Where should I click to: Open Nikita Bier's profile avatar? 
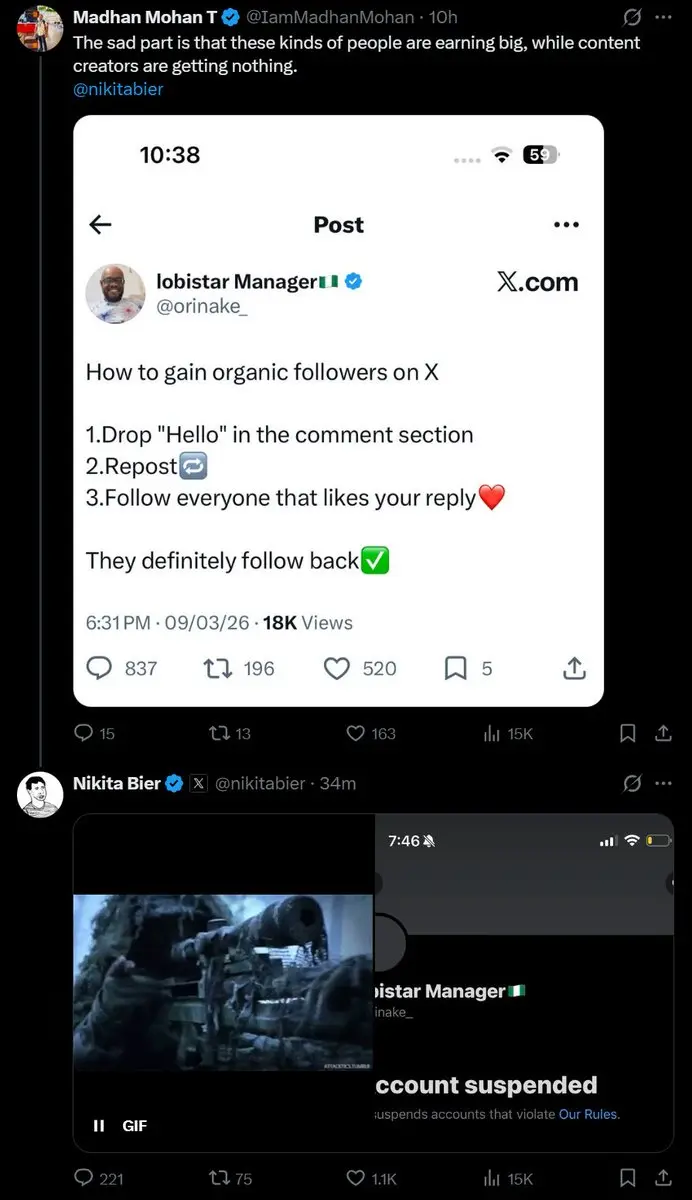41,796
